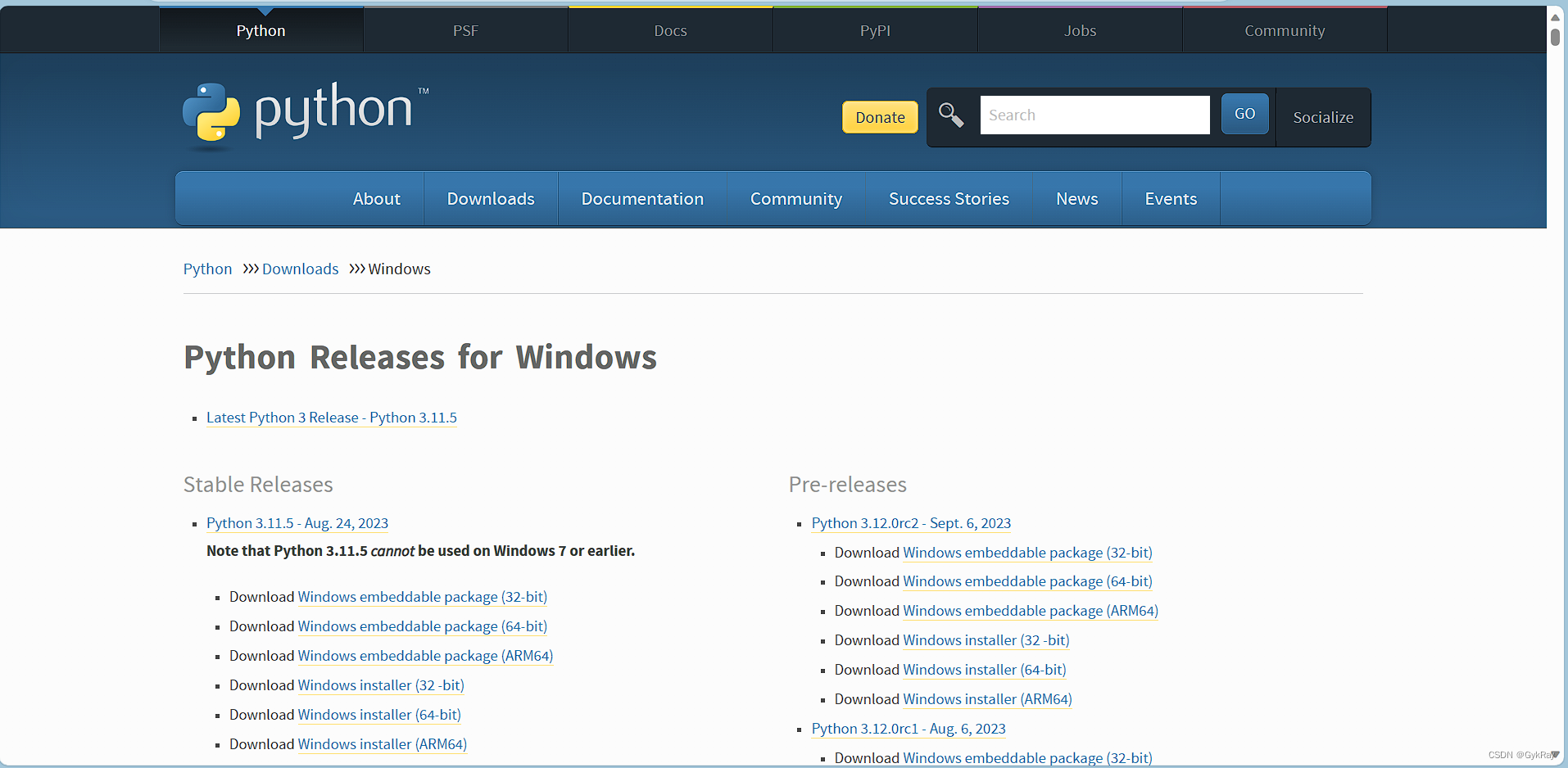
Task: Open the Downloads navigation menu
Action: pyautogui.click(x=491, y=199)
